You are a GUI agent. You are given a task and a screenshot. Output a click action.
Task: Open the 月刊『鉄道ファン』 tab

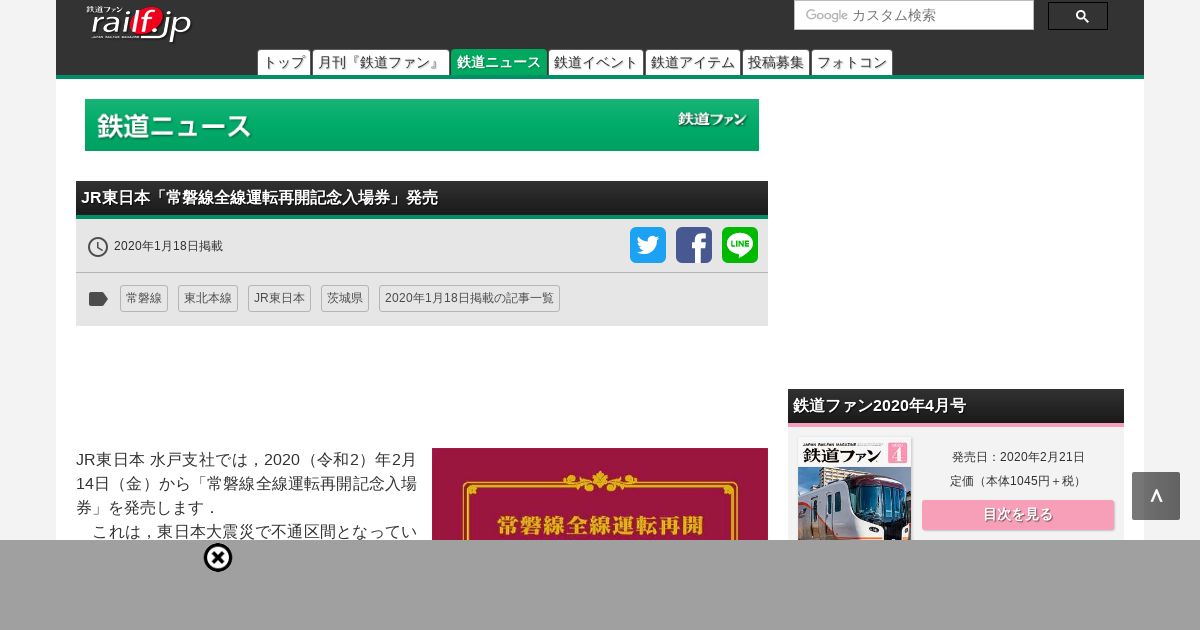click(x=381, y=62)
